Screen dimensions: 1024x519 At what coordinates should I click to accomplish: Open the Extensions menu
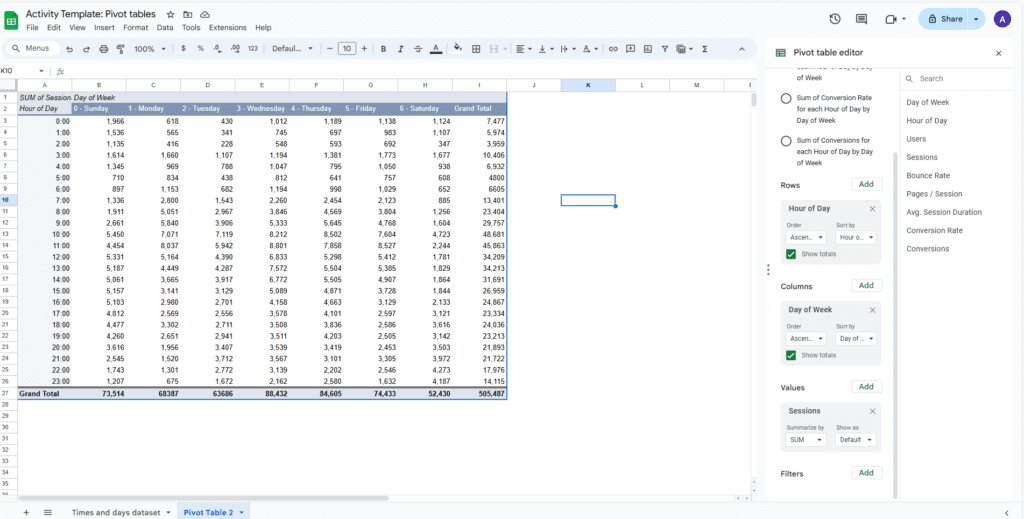pyautogui.click(x=227, y=28)
